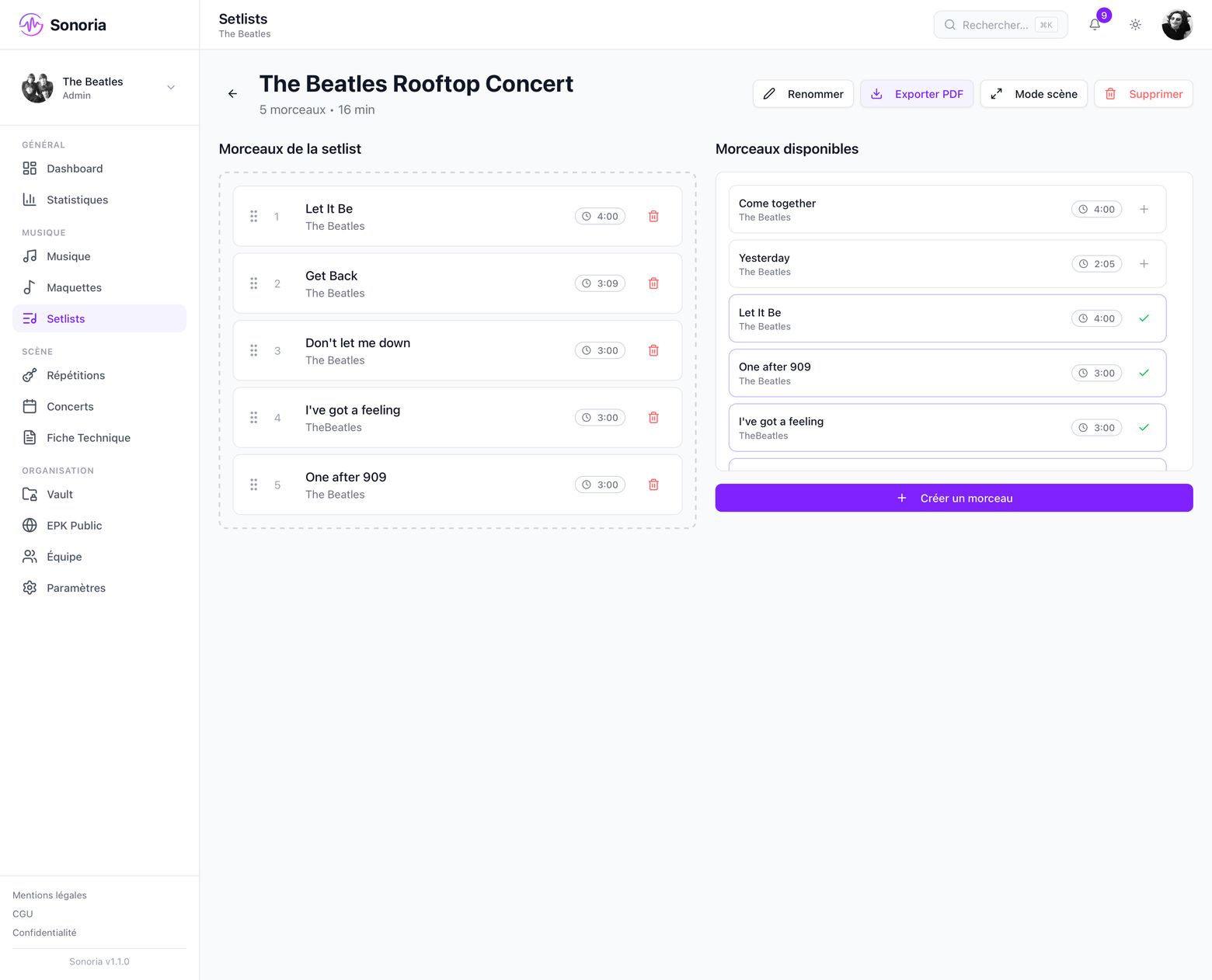Open the Dashboard page
This screenshot has width=1212, height=980.
click(x=99, y=169)
